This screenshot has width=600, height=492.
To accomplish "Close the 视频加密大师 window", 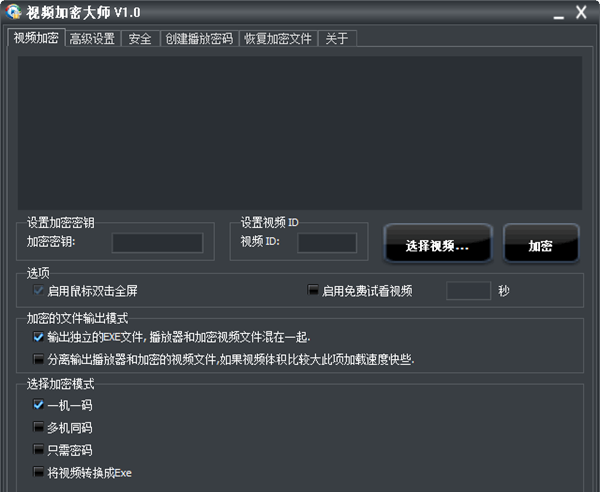I will (581, 12).
